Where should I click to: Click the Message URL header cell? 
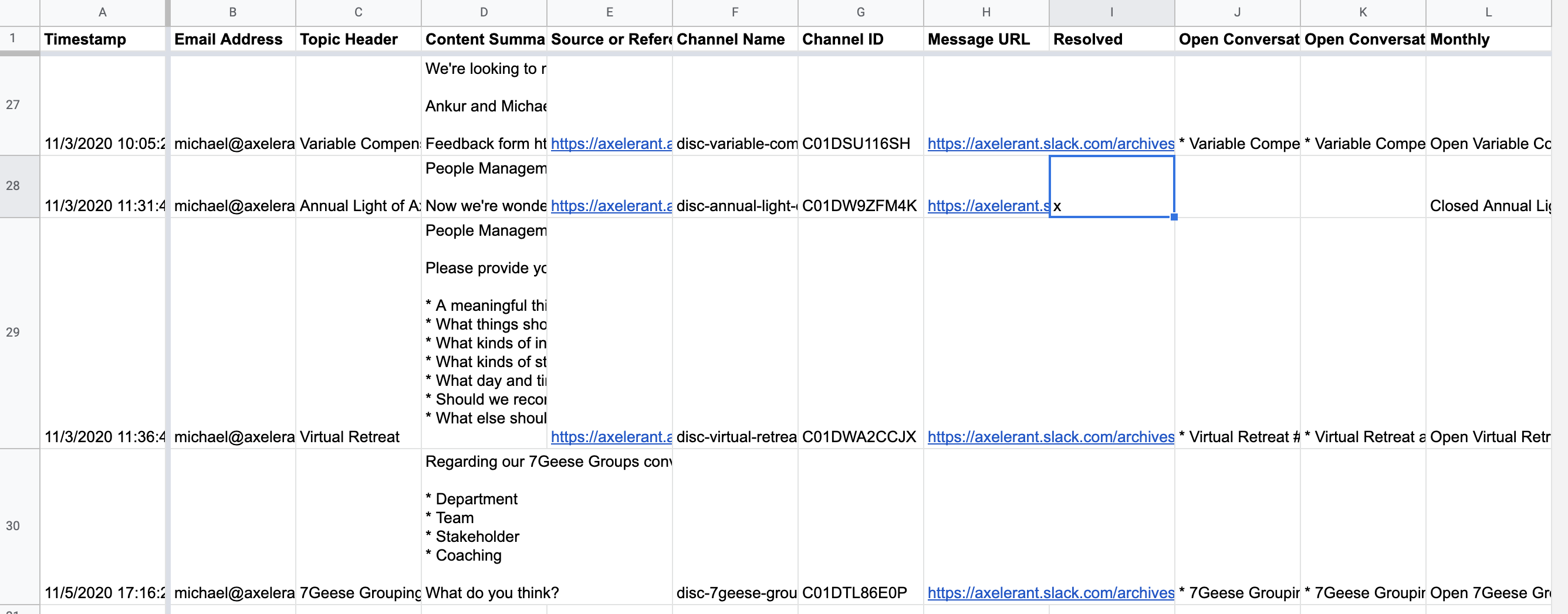(x=986, y=39)
